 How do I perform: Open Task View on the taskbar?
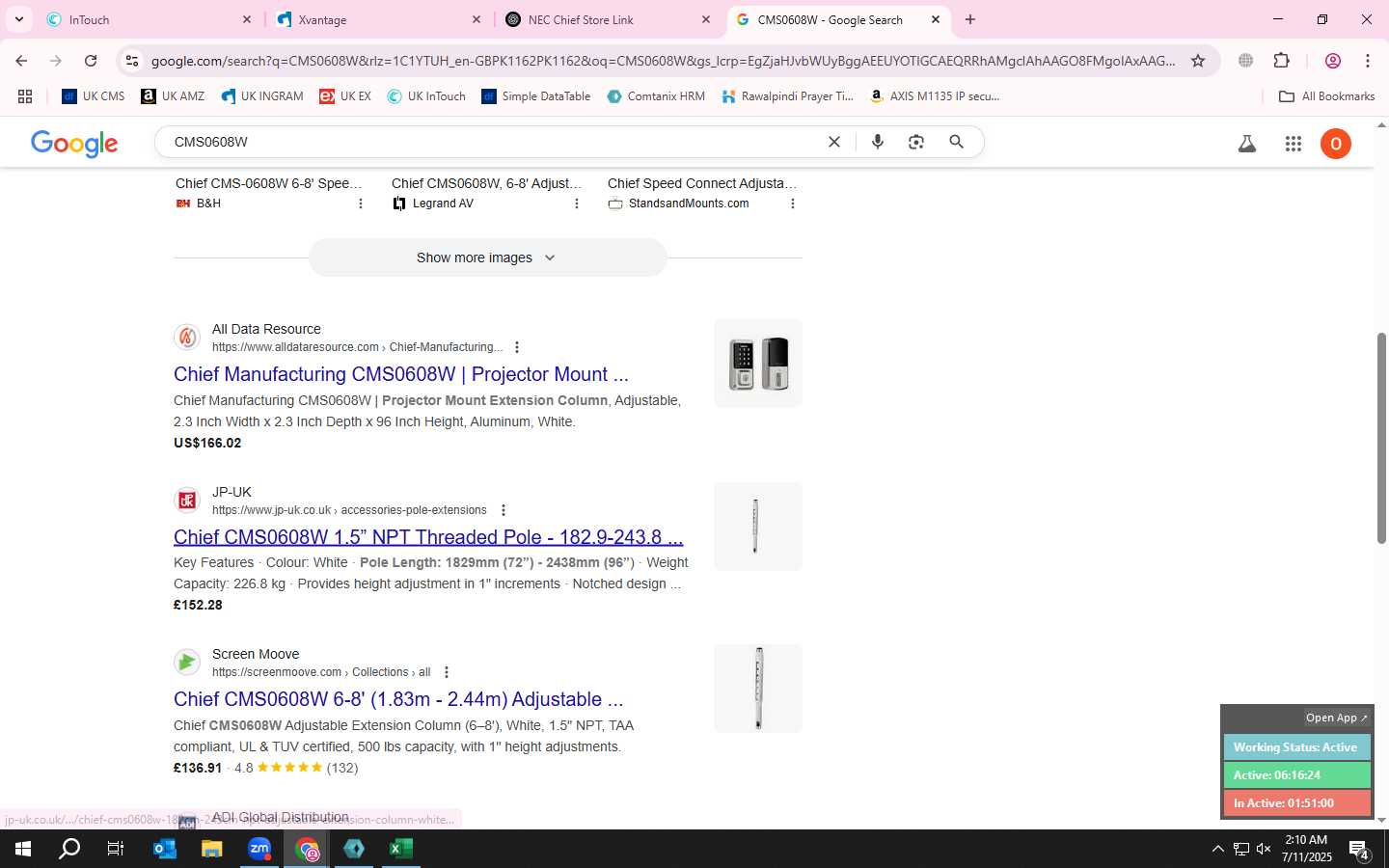pyautogui.click(x=116, y=849)
